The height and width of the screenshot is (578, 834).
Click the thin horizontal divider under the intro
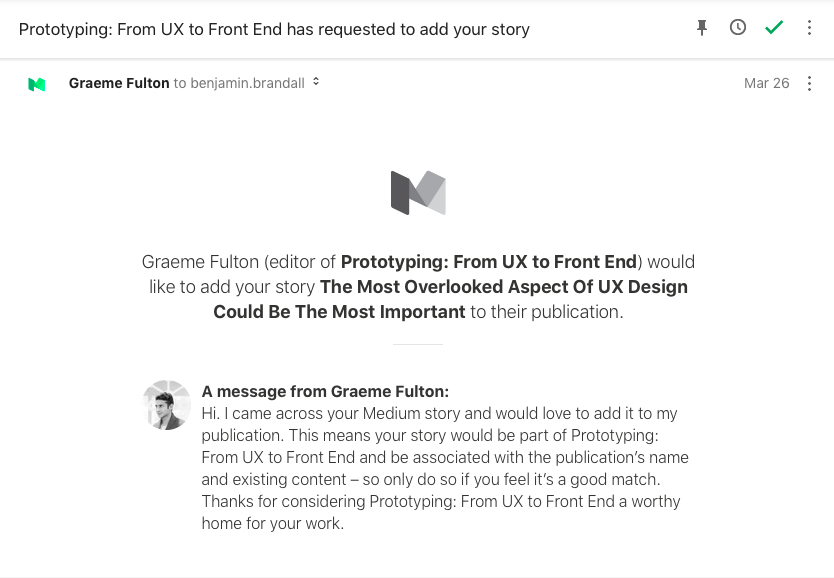418,344
